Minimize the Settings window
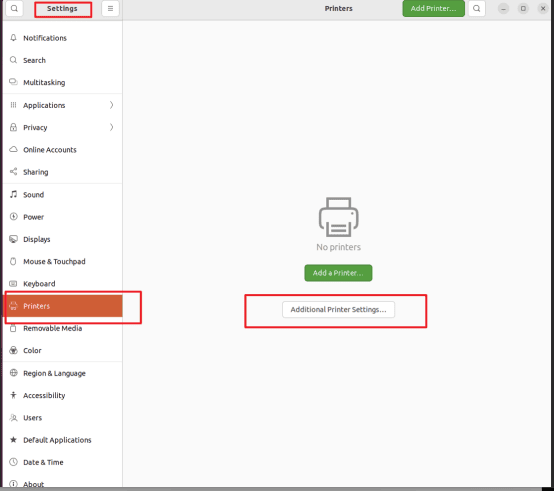 503,8
